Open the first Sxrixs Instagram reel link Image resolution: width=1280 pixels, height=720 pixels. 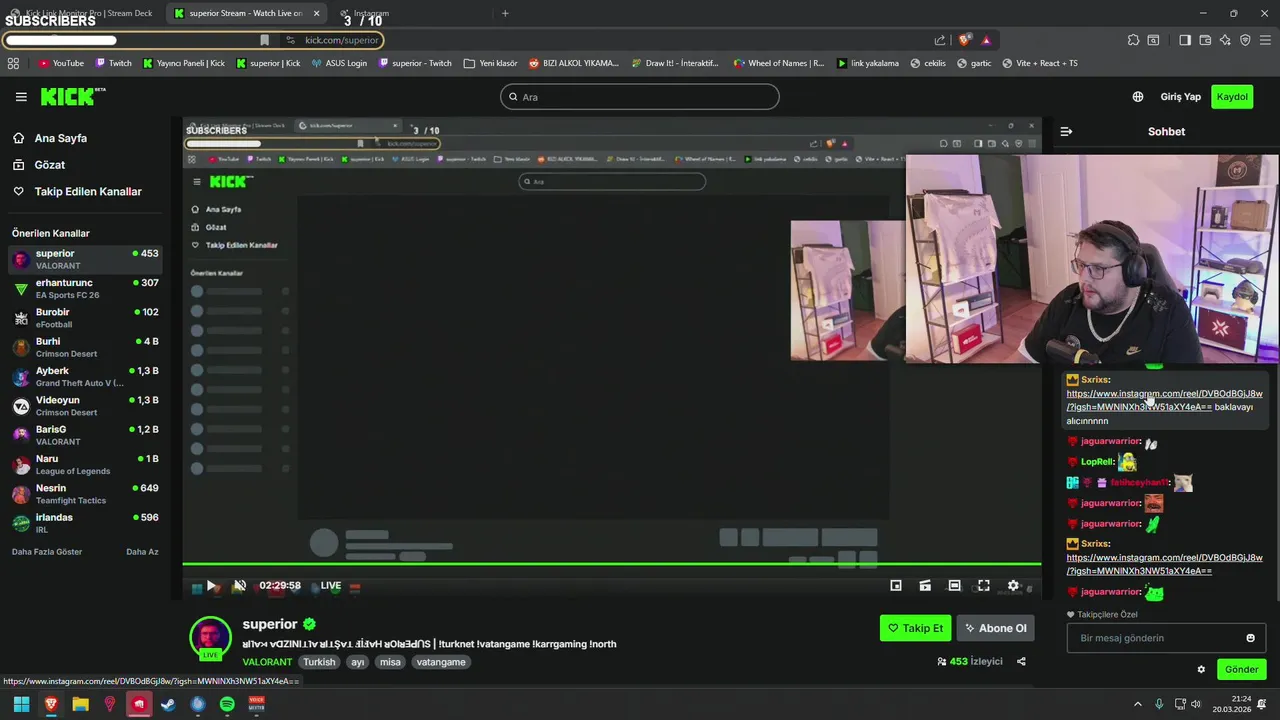coord(1164,400)
